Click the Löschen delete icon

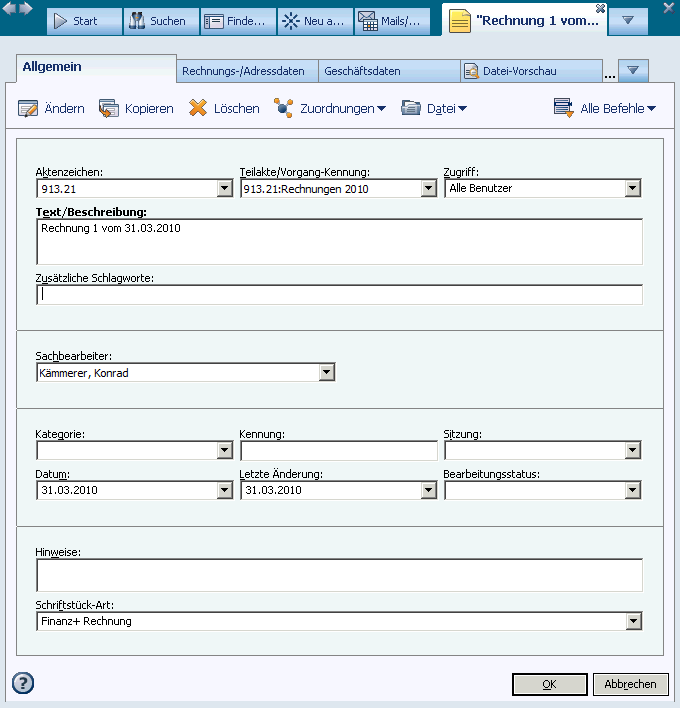pos(198,108)
